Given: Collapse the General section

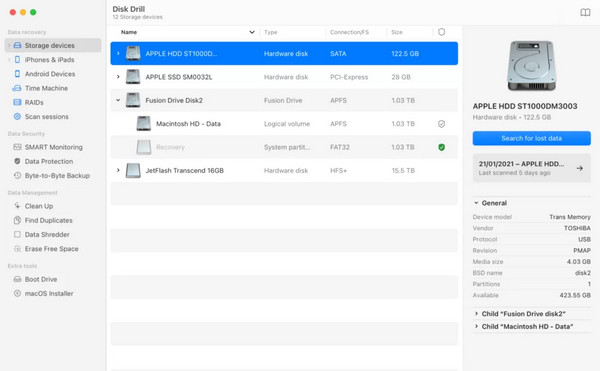Looking at the screenshot, I should [476, 203].
